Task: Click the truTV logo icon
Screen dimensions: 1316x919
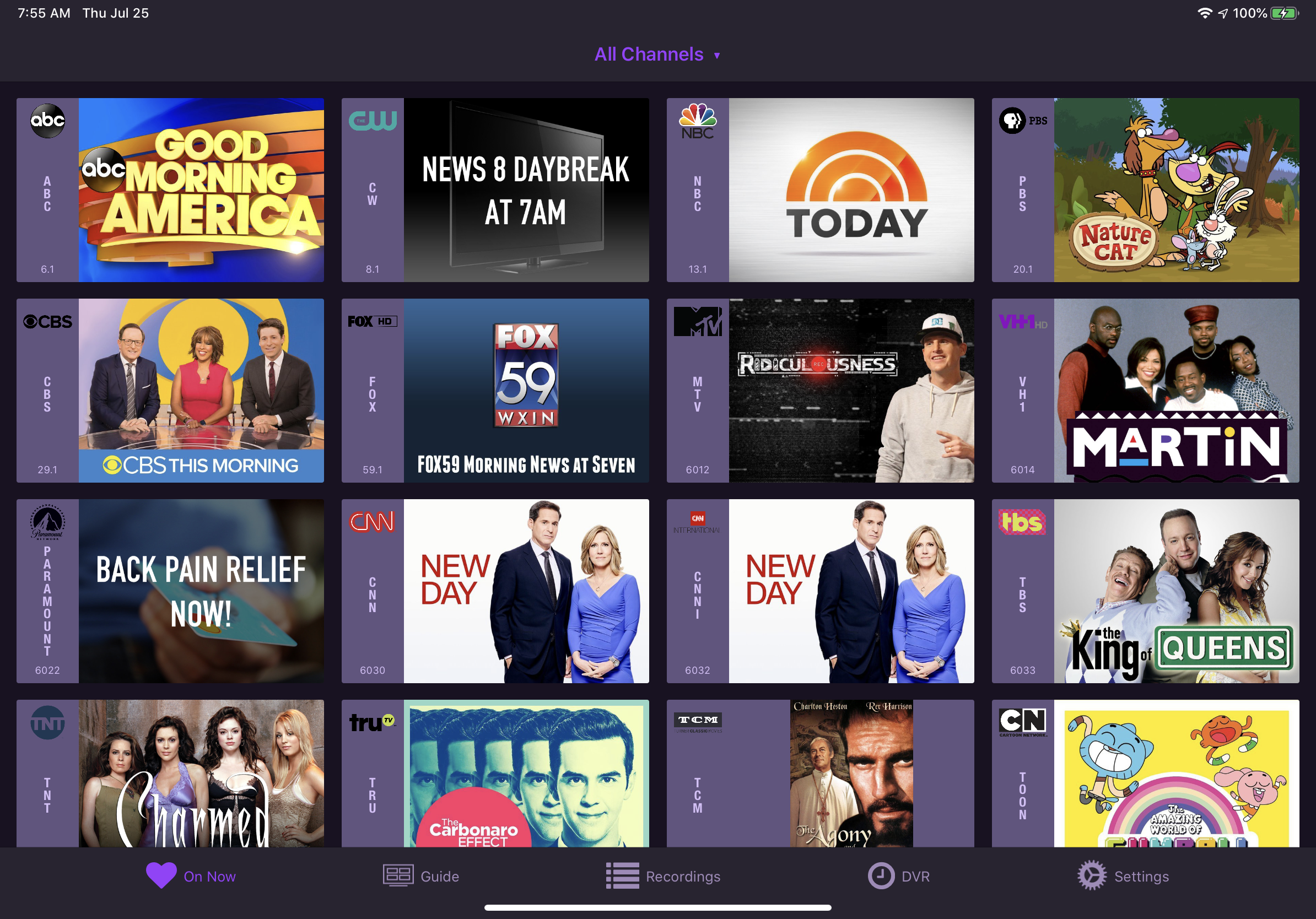Action: (x=373, y=722)
